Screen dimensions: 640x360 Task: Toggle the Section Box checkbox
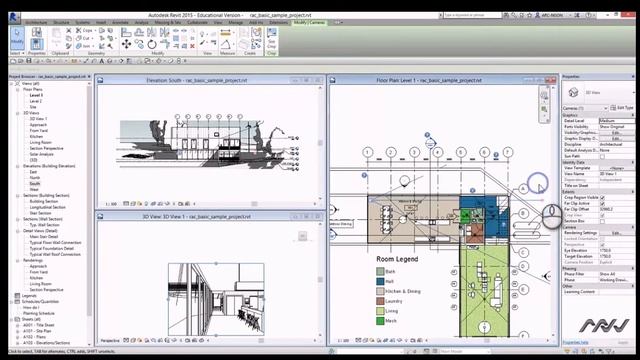(x=602, y=221)
